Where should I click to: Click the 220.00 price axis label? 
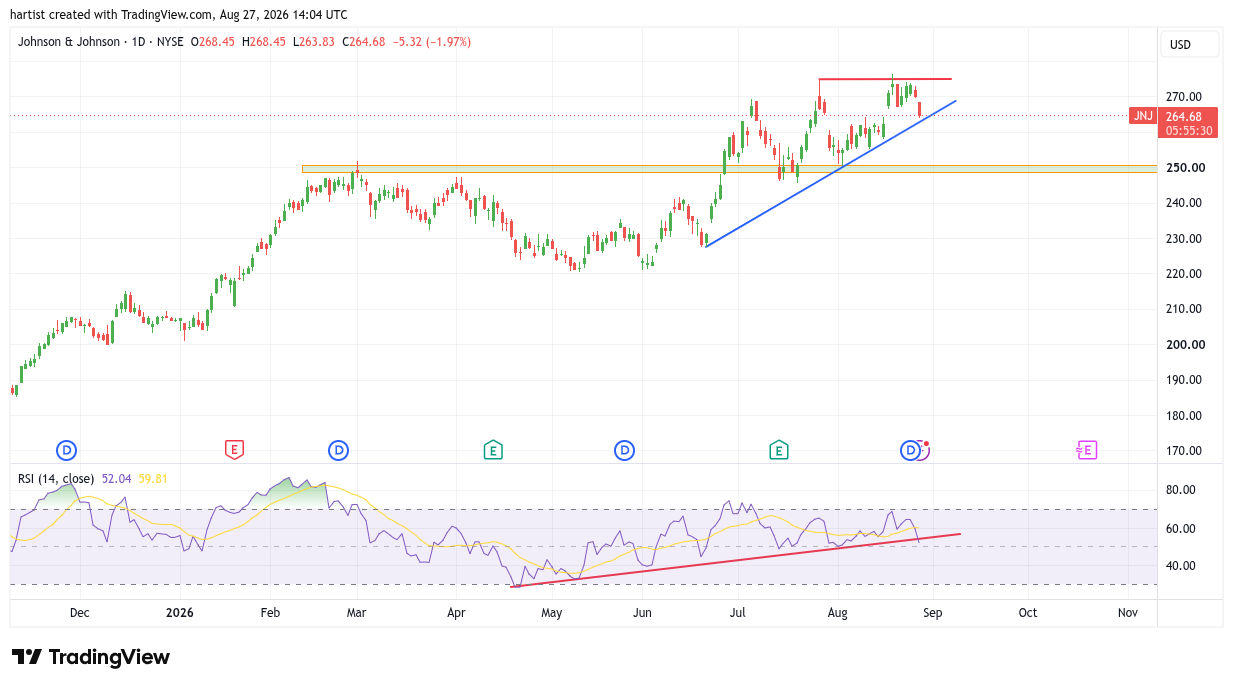coord(1185,274)
